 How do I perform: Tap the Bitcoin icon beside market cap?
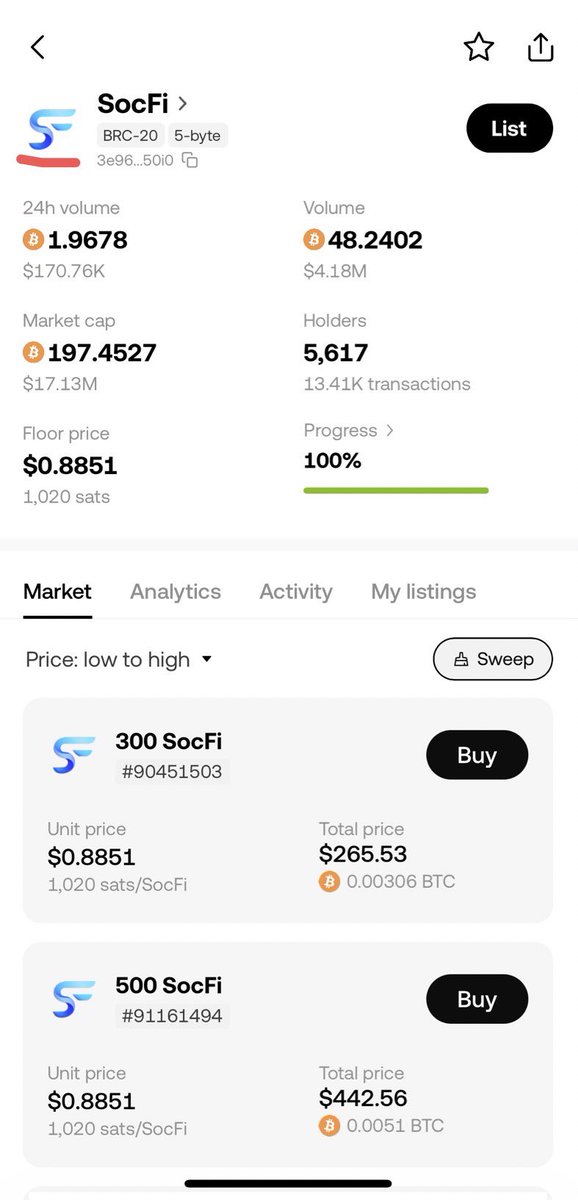pyautogui.click(x=33, y=352)
